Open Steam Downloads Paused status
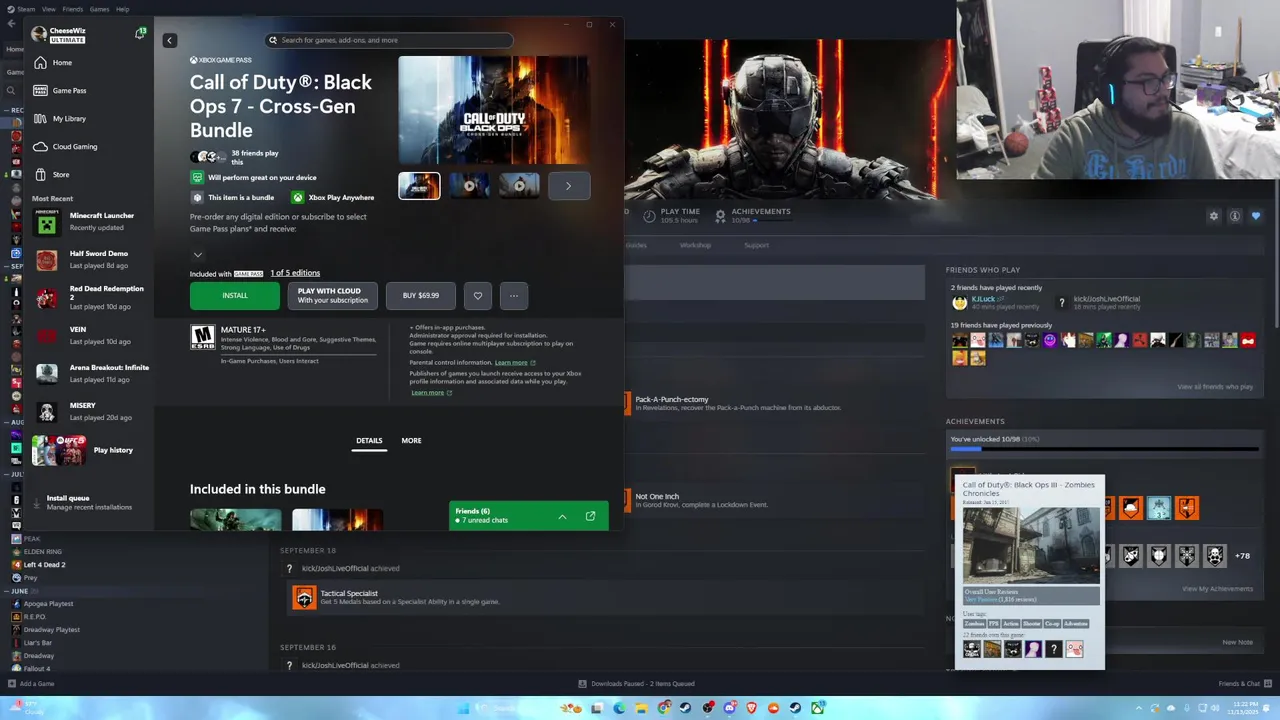Image resolution: width=1280 pixels, height=720 pixels. coord(636,684)
